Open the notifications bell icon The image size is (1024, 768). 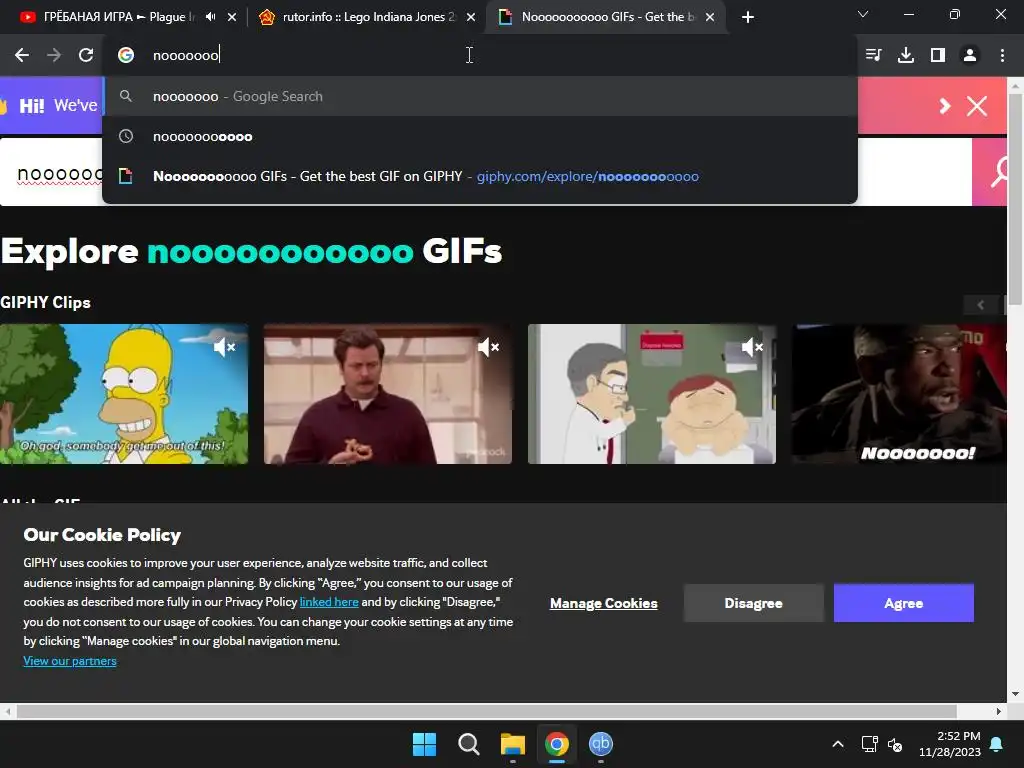coord(997,744)
